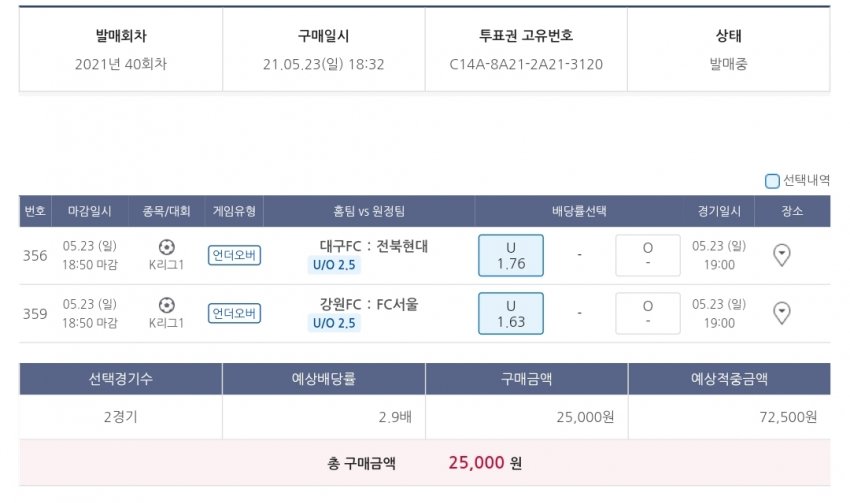This screenshot has width=850, height=503.
Task: Click the 마감일시 column header
Action: 90,212
